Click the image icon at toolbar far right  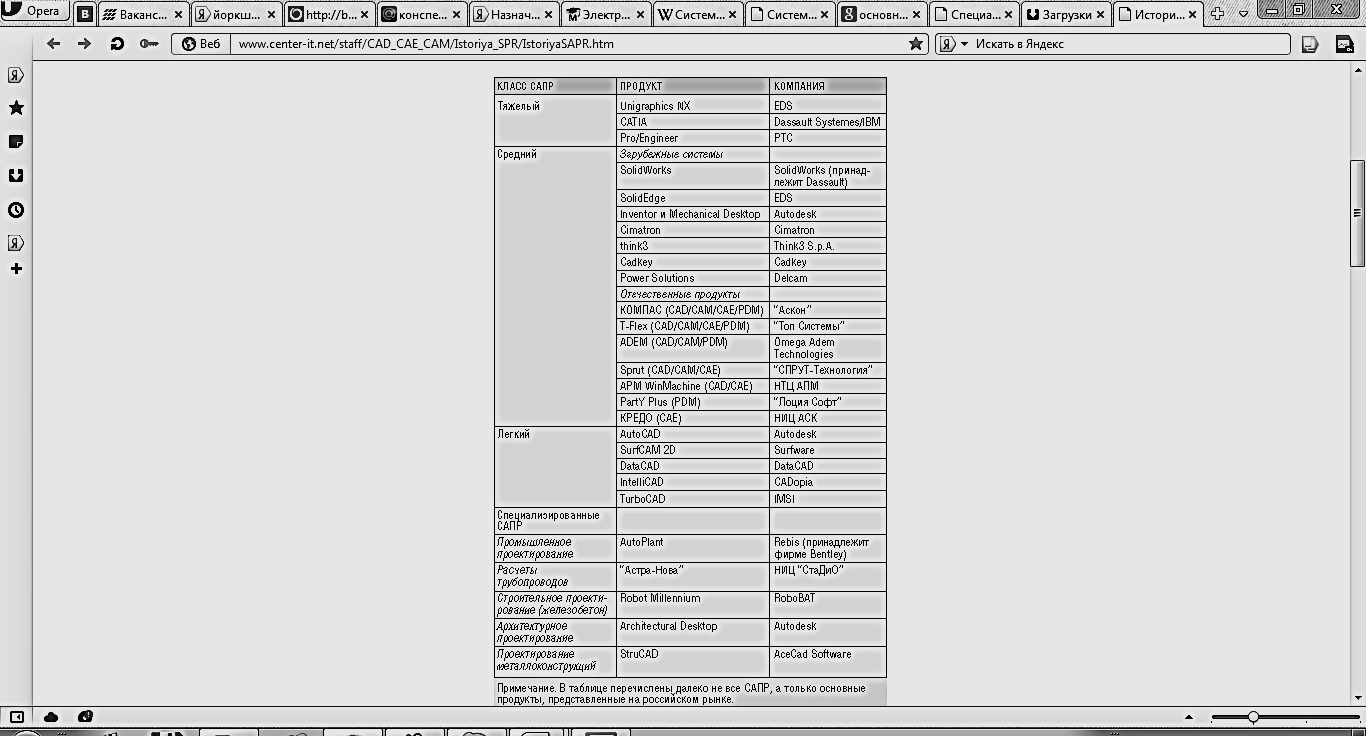[1345, 44]
